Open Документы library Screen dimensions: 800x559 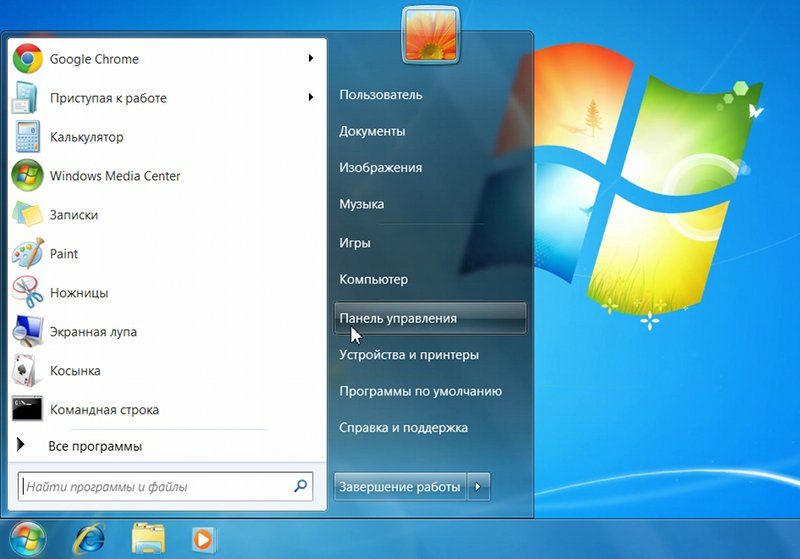point(372,131)
